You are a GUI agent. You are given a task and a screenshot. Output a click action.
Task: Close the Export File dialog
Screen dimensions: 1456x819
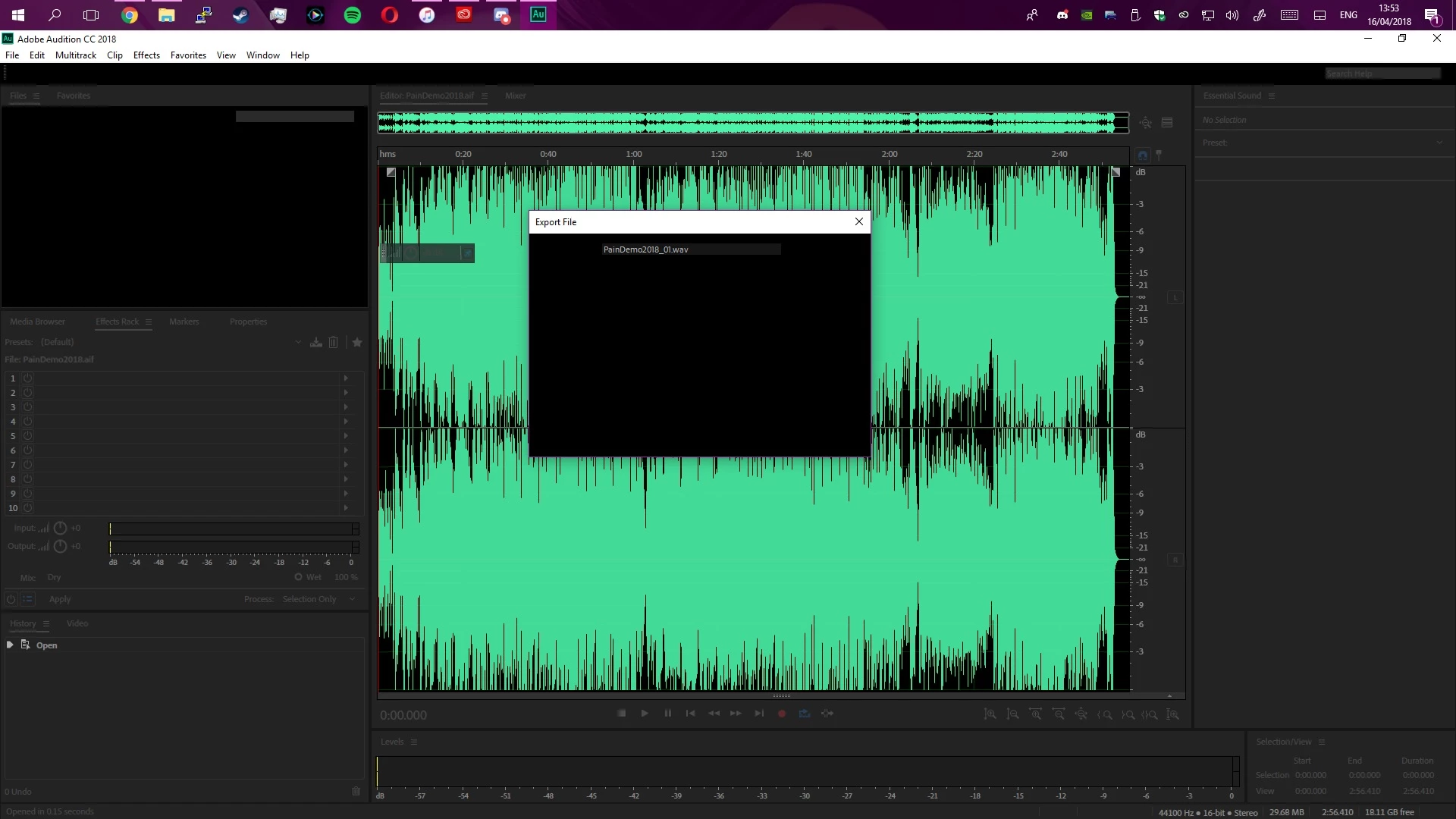pos(858,222)
